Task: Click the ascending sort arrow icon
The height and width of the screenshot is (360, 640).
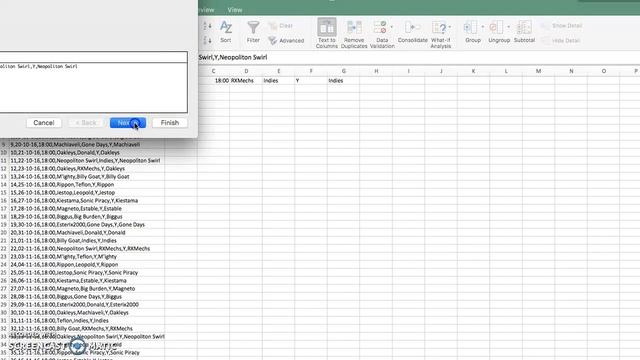Action: pyautogui.click(x=207, y=26)
